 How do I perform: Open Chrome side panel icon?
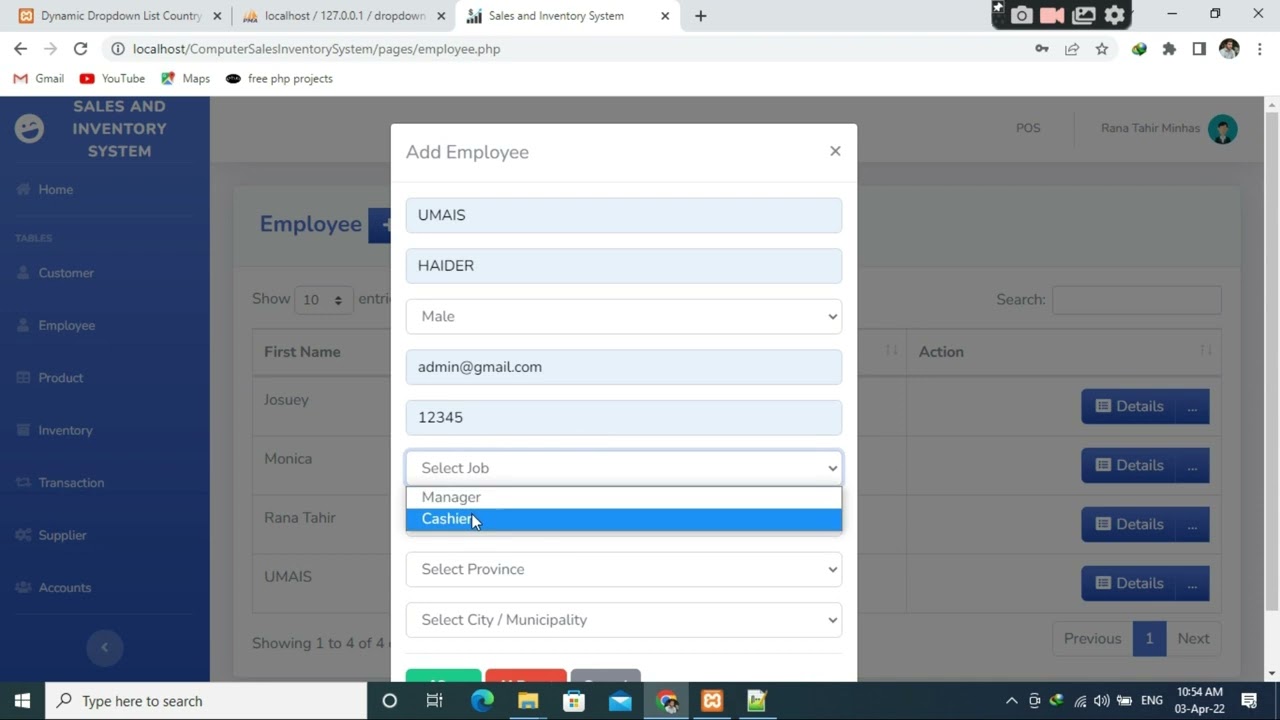(x=1199, y=49)
